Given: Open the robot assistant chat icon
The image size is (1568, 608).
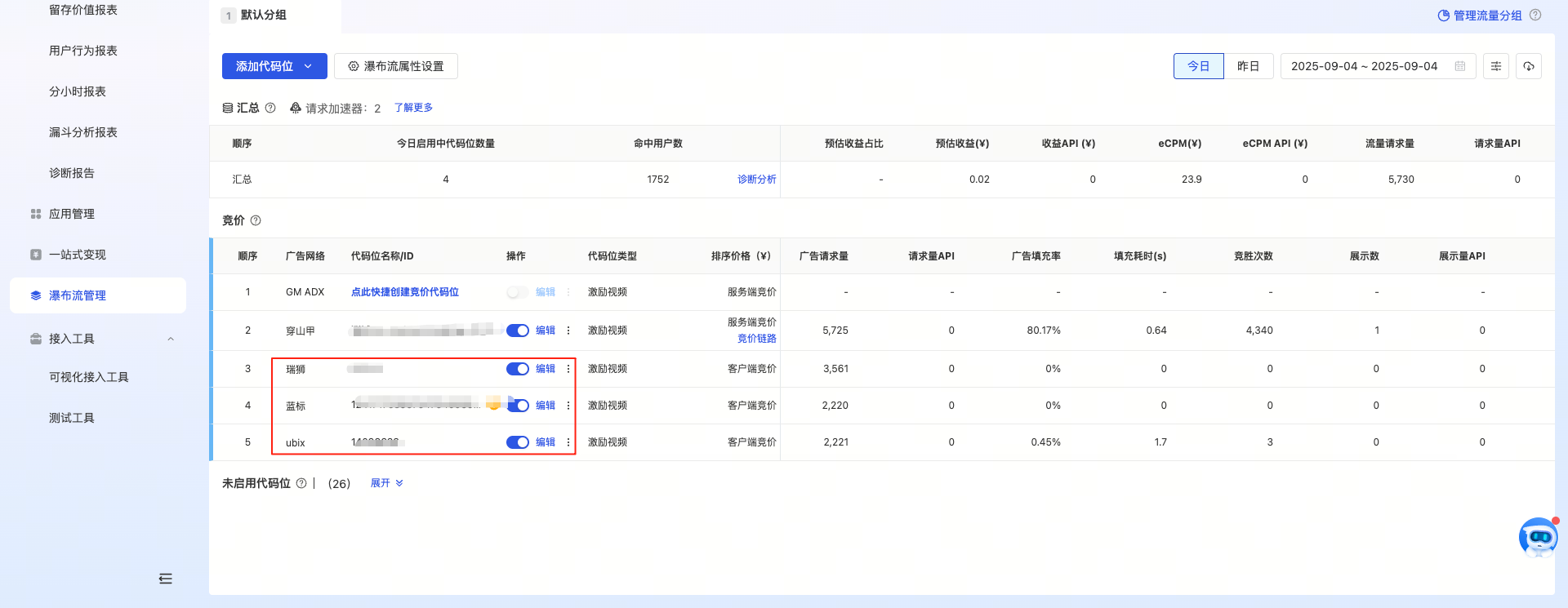Looking at the screenshot, I should [x=1538, y=537].
